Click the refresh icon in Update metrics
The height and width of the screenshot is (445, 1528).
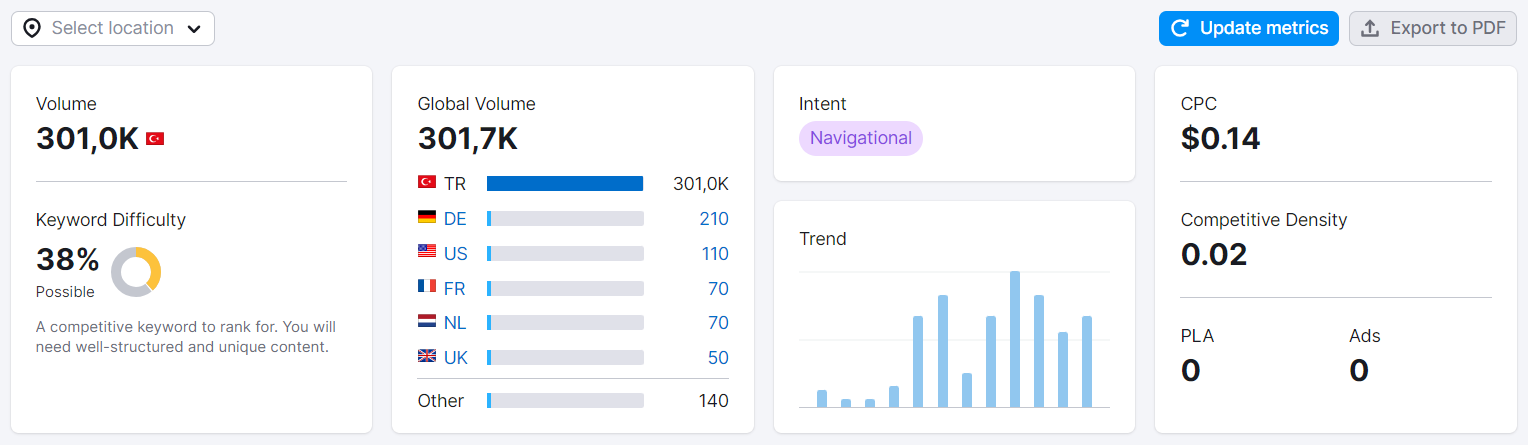[x=1180, y=28]
